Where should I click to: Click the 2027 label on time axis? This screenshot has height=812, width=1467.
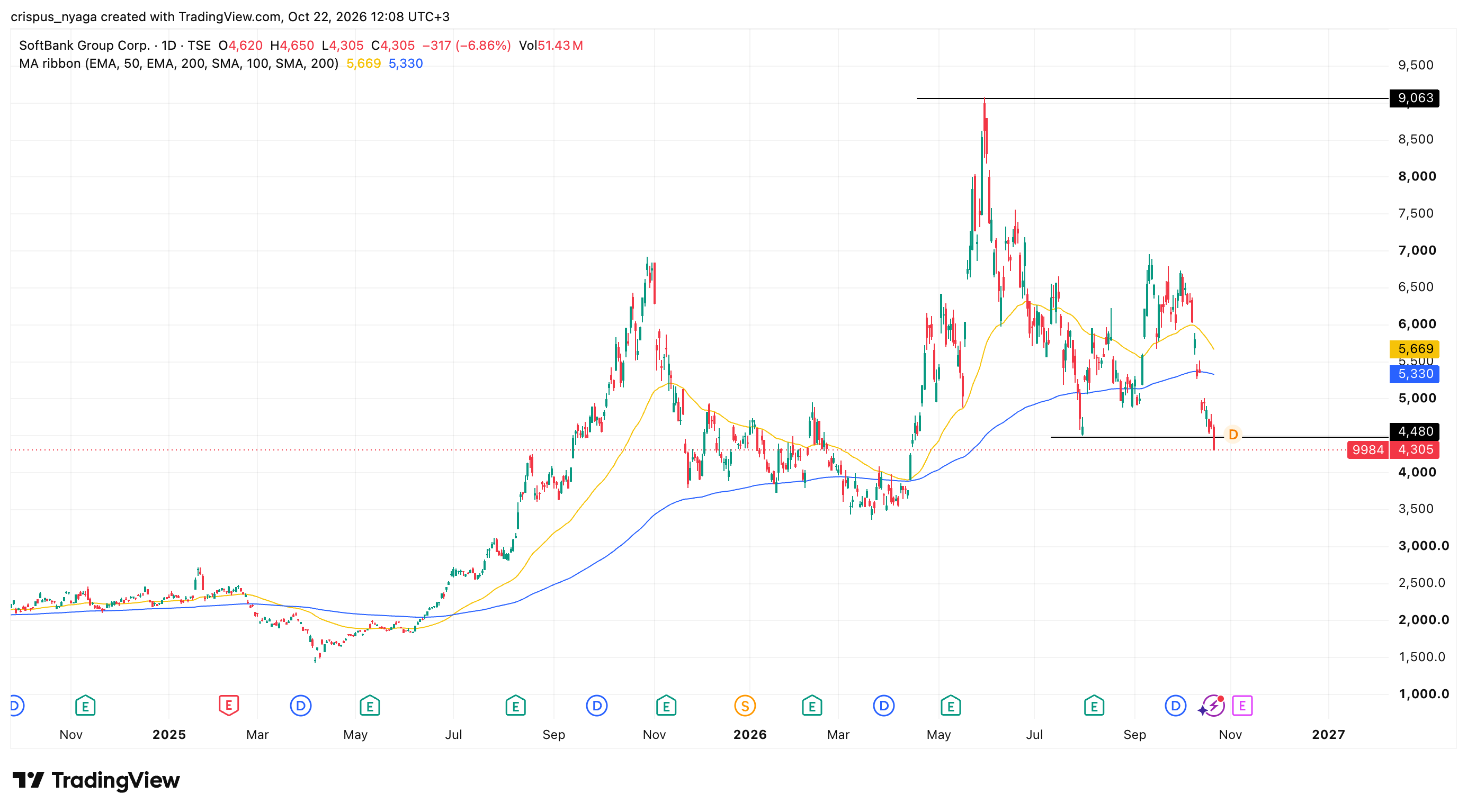point(1329,735)
